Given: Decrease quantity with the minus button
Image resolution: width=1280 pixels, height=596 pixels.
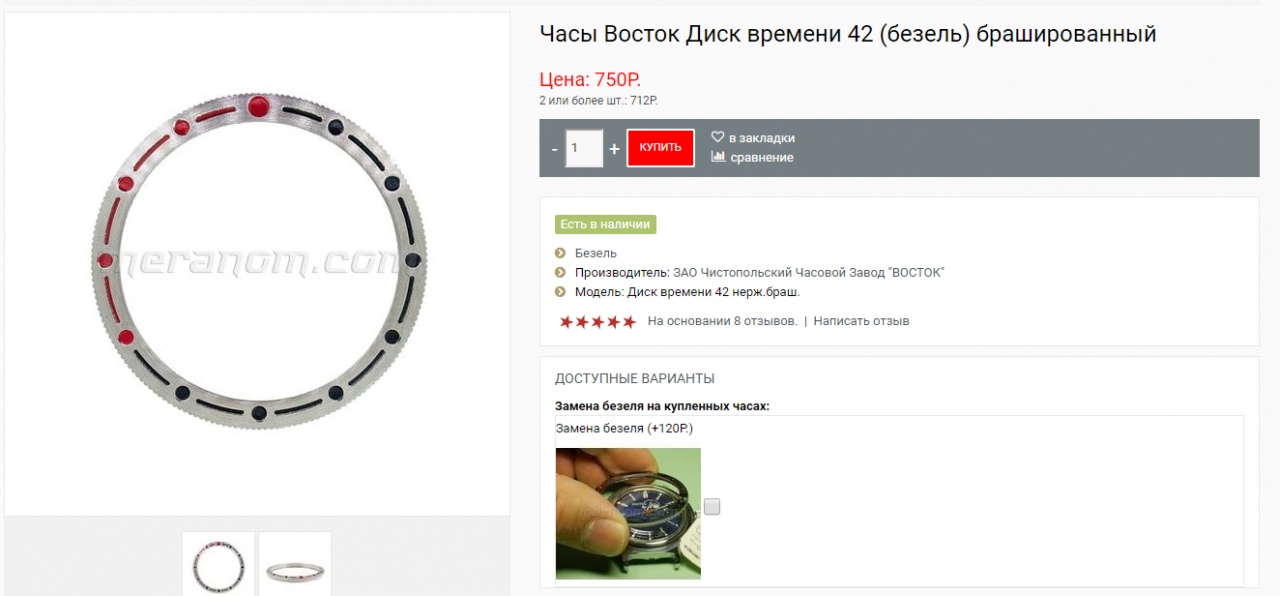Looking at the screenshot, I should click(555, 149).
